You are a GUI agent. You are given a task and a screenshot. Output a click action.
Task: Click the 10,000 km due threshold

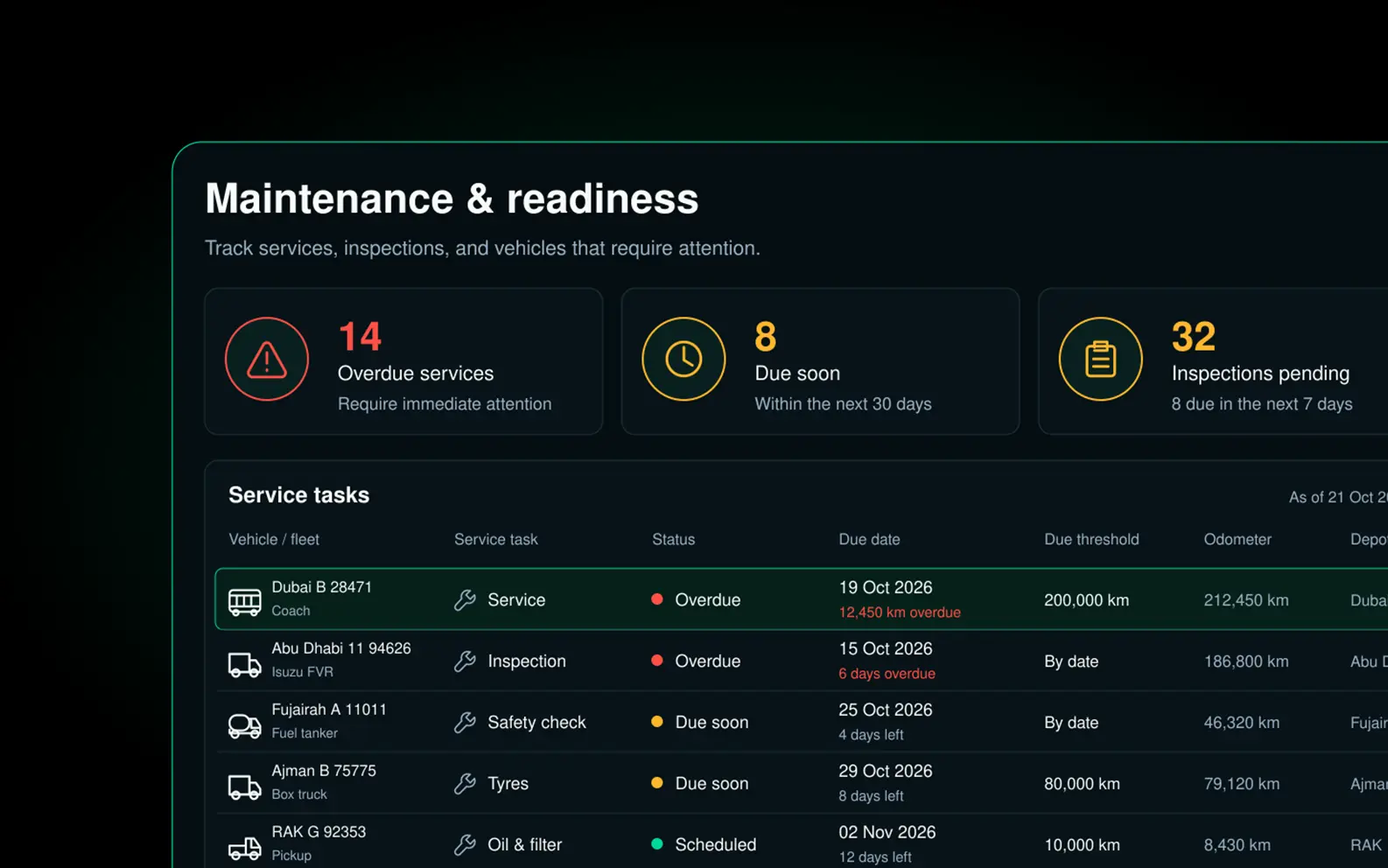[1082, 845]
